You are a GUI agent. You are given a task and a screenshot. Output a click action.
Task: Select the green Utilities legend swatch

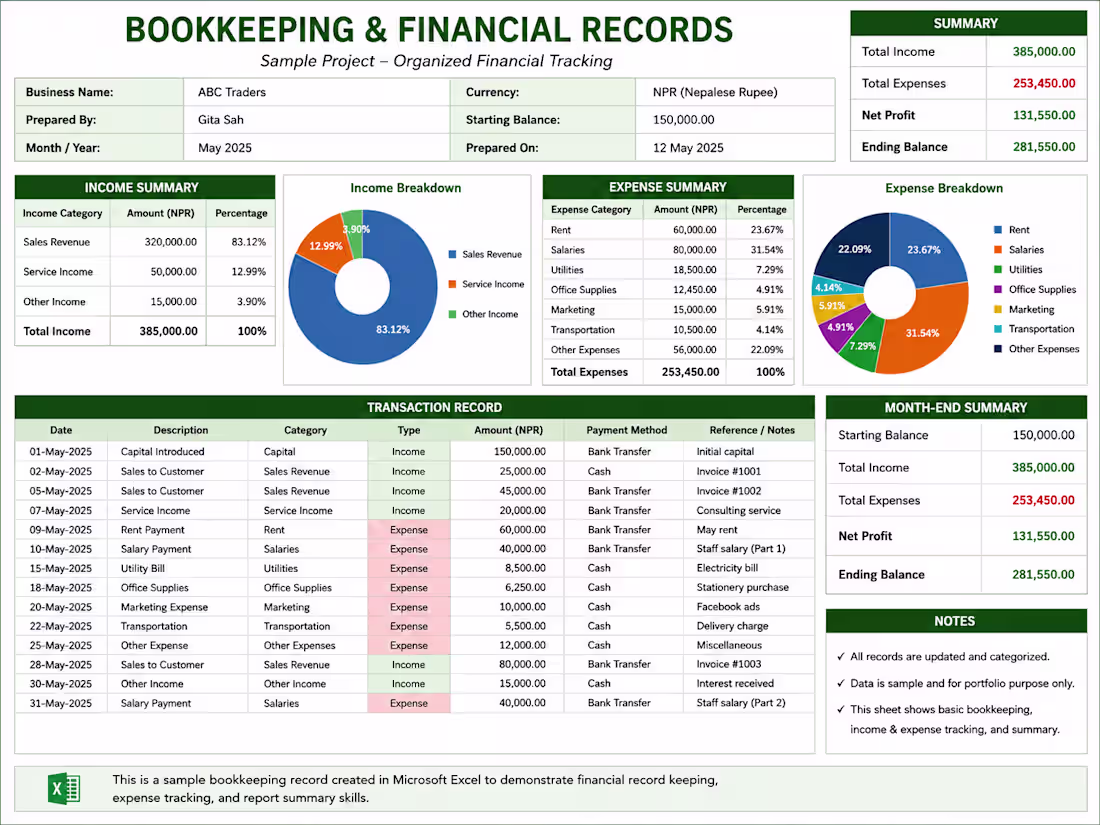998,269
